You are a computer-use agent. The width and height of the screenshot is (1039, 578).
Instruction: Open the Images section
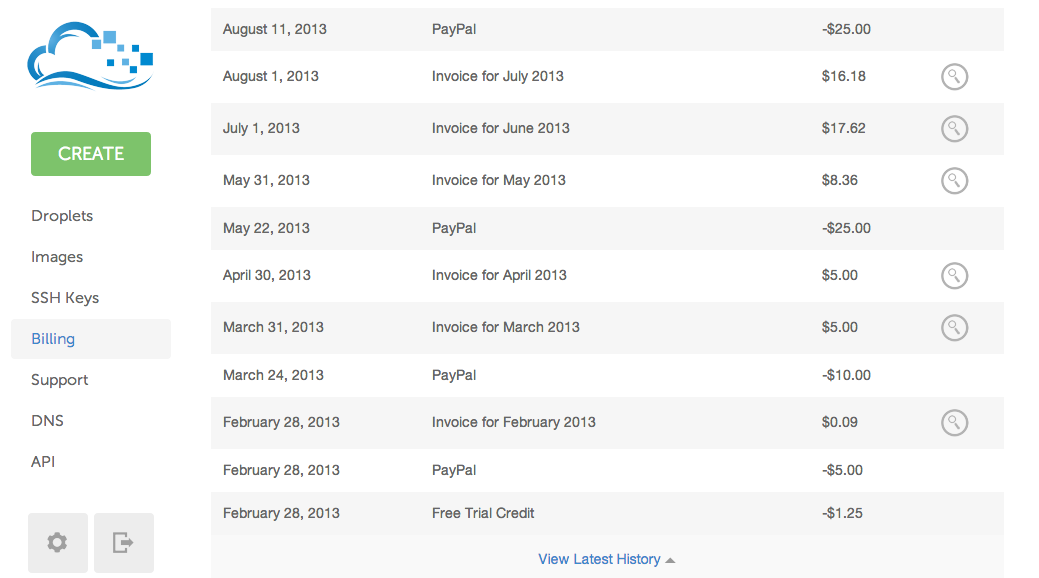pos(57,257)
